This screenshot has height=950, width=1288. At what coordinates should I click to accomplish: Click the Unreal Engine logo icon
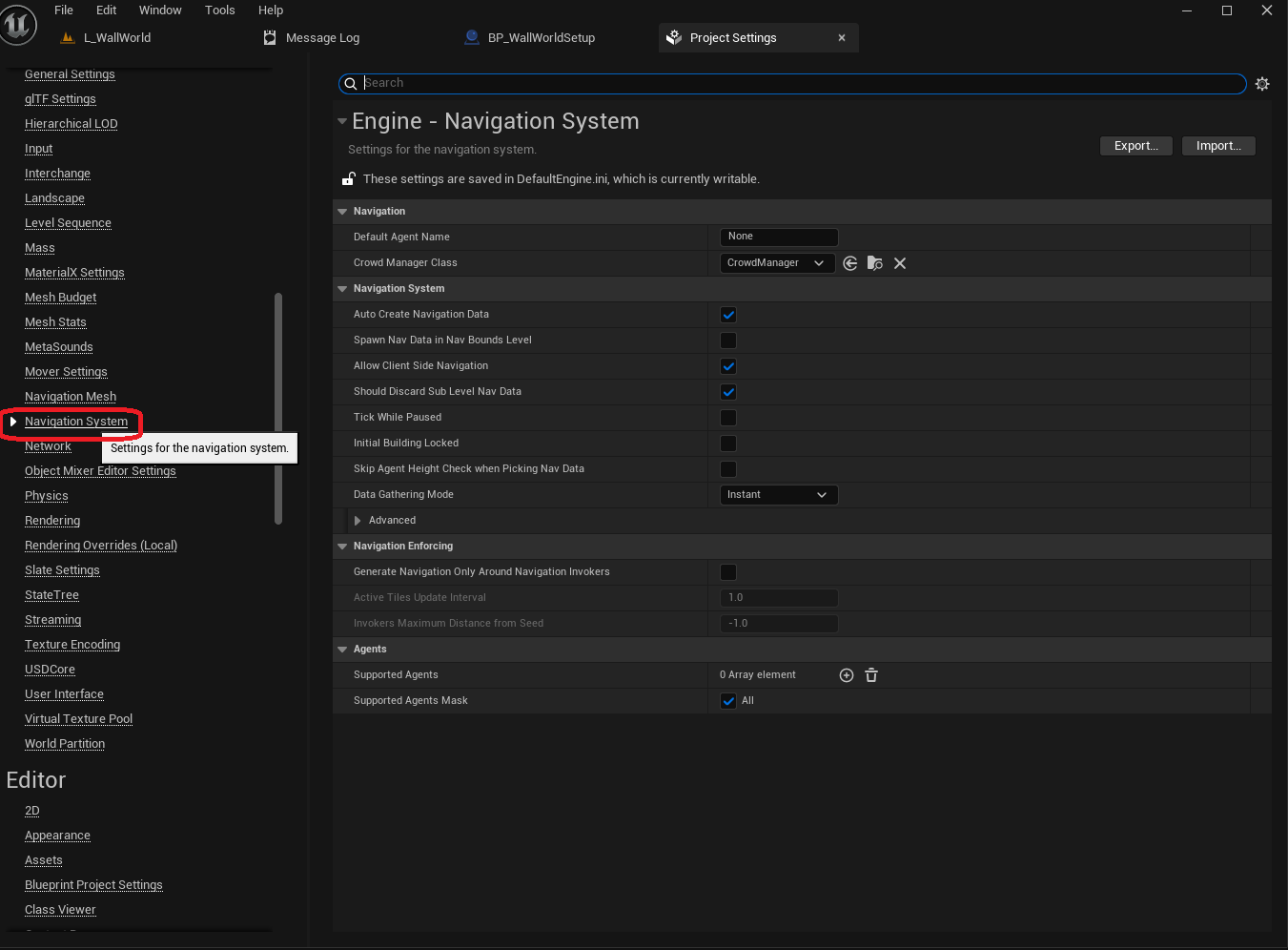click(18, 25)
